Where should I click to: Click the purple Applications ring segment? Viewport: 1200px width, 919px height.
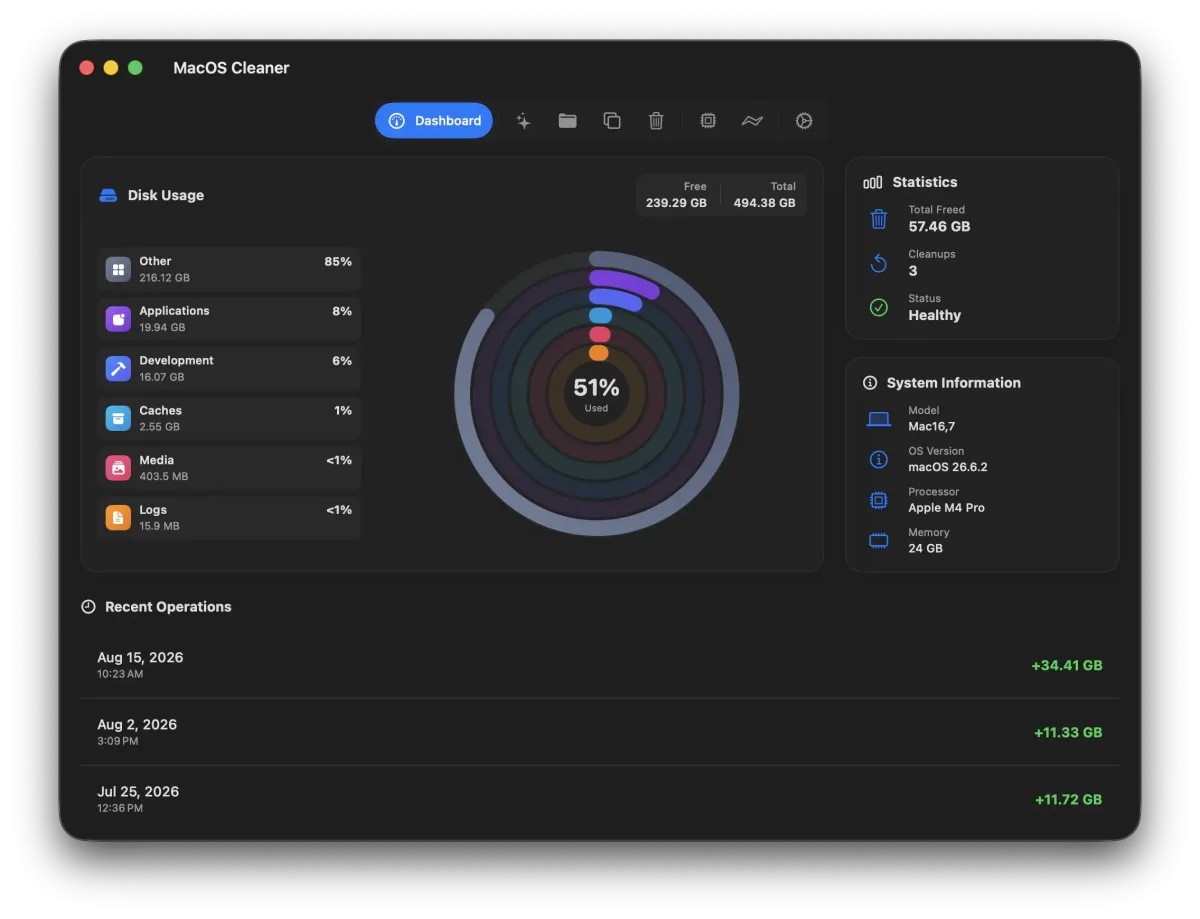tap(625, 282)
